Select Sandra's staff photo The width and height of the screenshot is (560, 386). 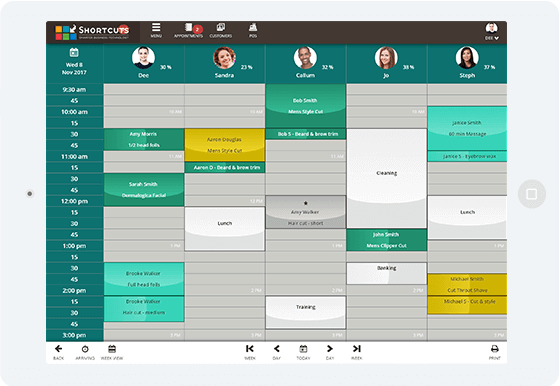(224, 57)
